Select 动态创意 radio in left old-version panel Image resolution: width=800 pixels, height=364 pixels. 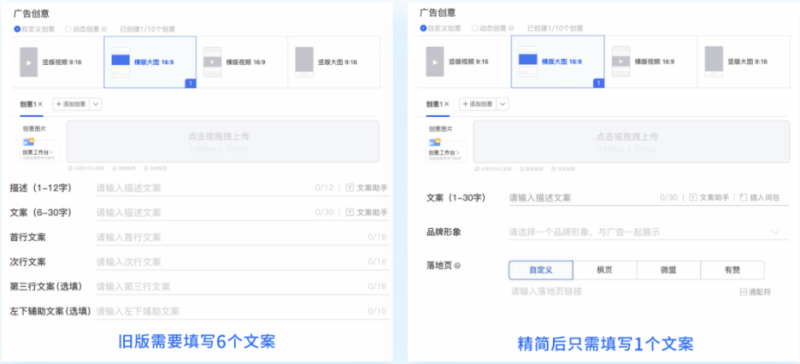click(68, 29)
